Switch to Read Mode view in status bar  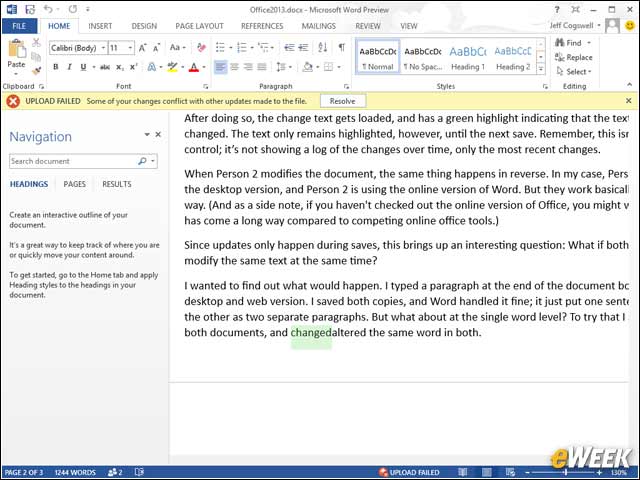(463, 472)
